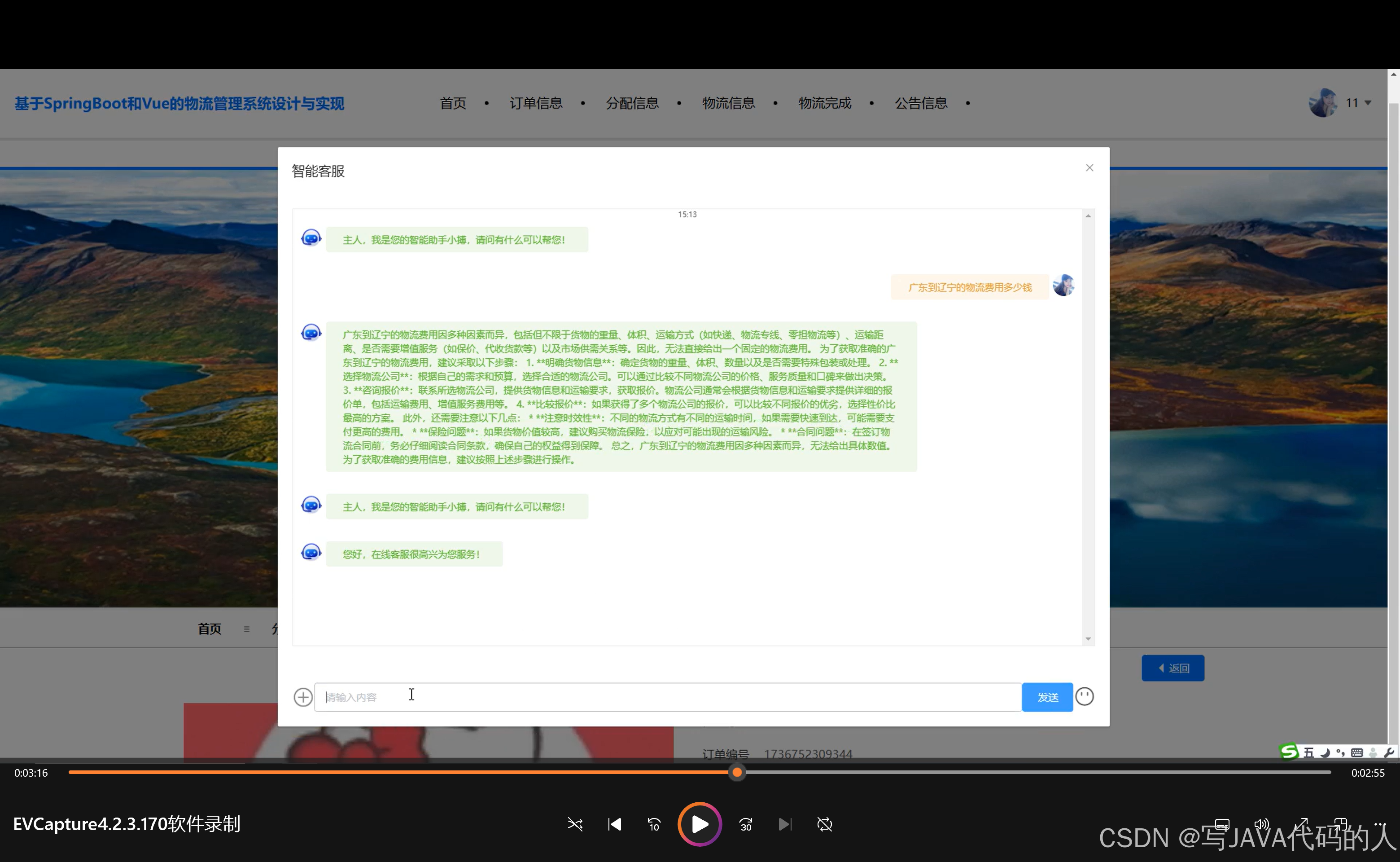Viewport: 1400px width, 862px height.
Task: Click the subtitles icon in player bar
Action: click(1222, 824)
